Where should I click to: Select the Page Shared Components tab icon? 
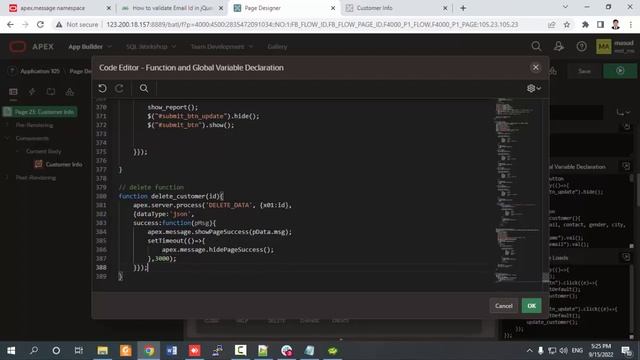coord(69,92)
